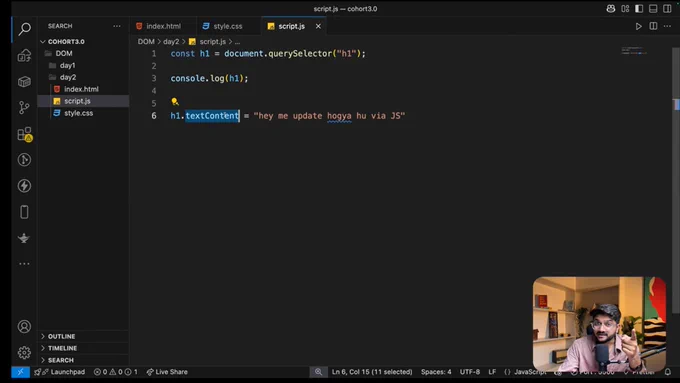680x383 pixels.
Task: Change indentation Spaces: 4
Action: (436, 372)
